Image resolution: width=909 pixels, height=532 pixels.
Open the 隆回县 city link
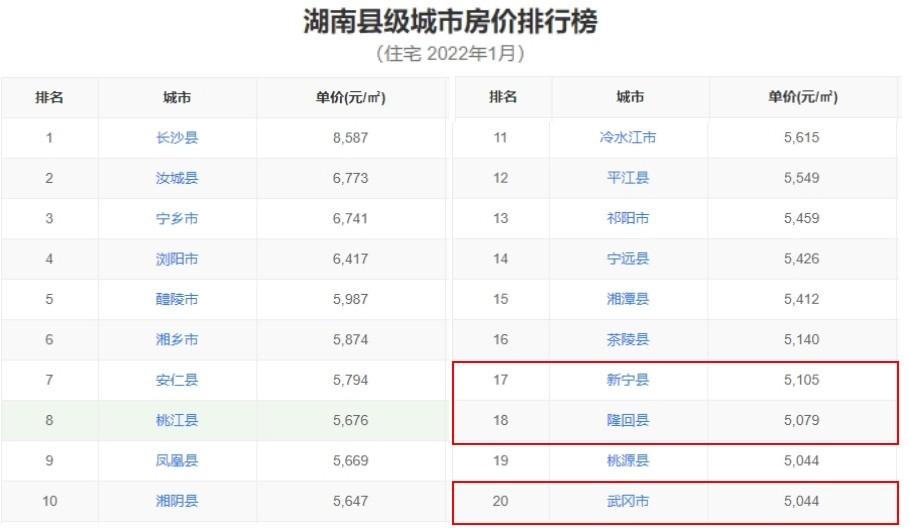click(x=628, y=420)
